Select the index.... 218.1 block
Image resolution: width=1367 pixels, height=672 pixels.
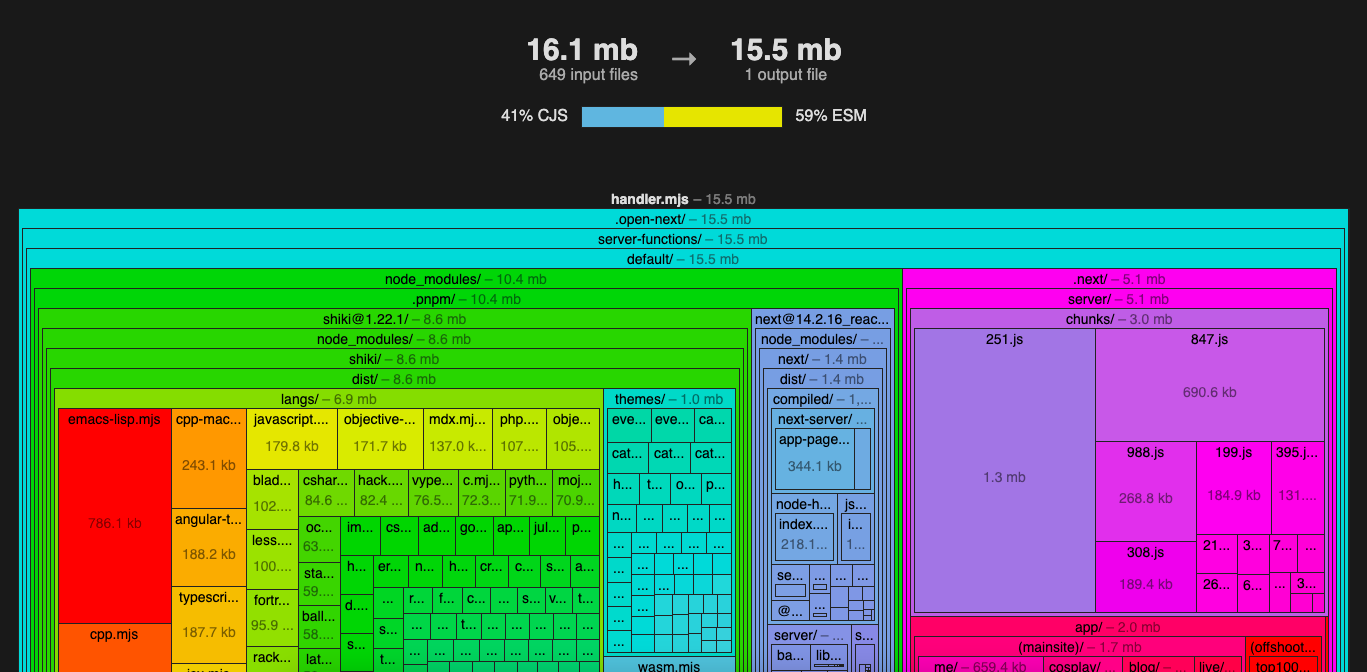pyautogui.click(x=805, y=536)
